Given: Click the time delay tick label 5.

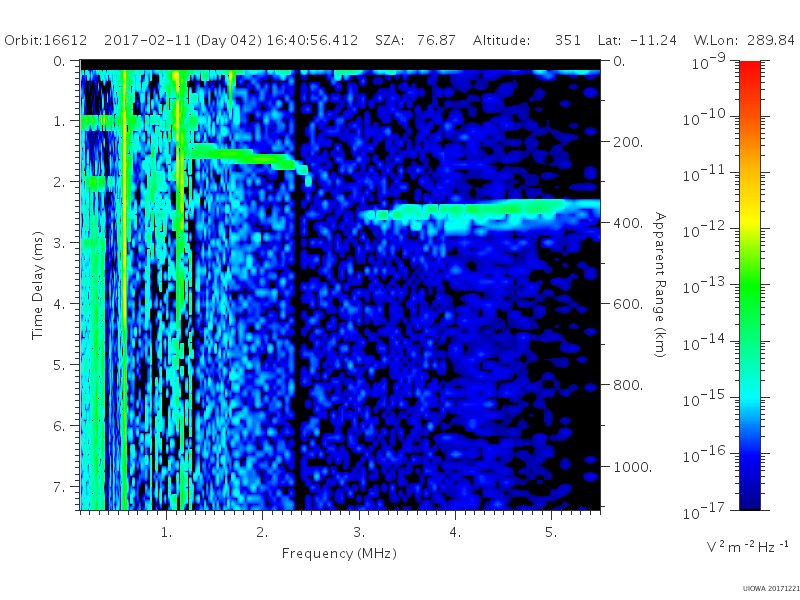Looking at the screenshot, I should click(x=59, y=365).
